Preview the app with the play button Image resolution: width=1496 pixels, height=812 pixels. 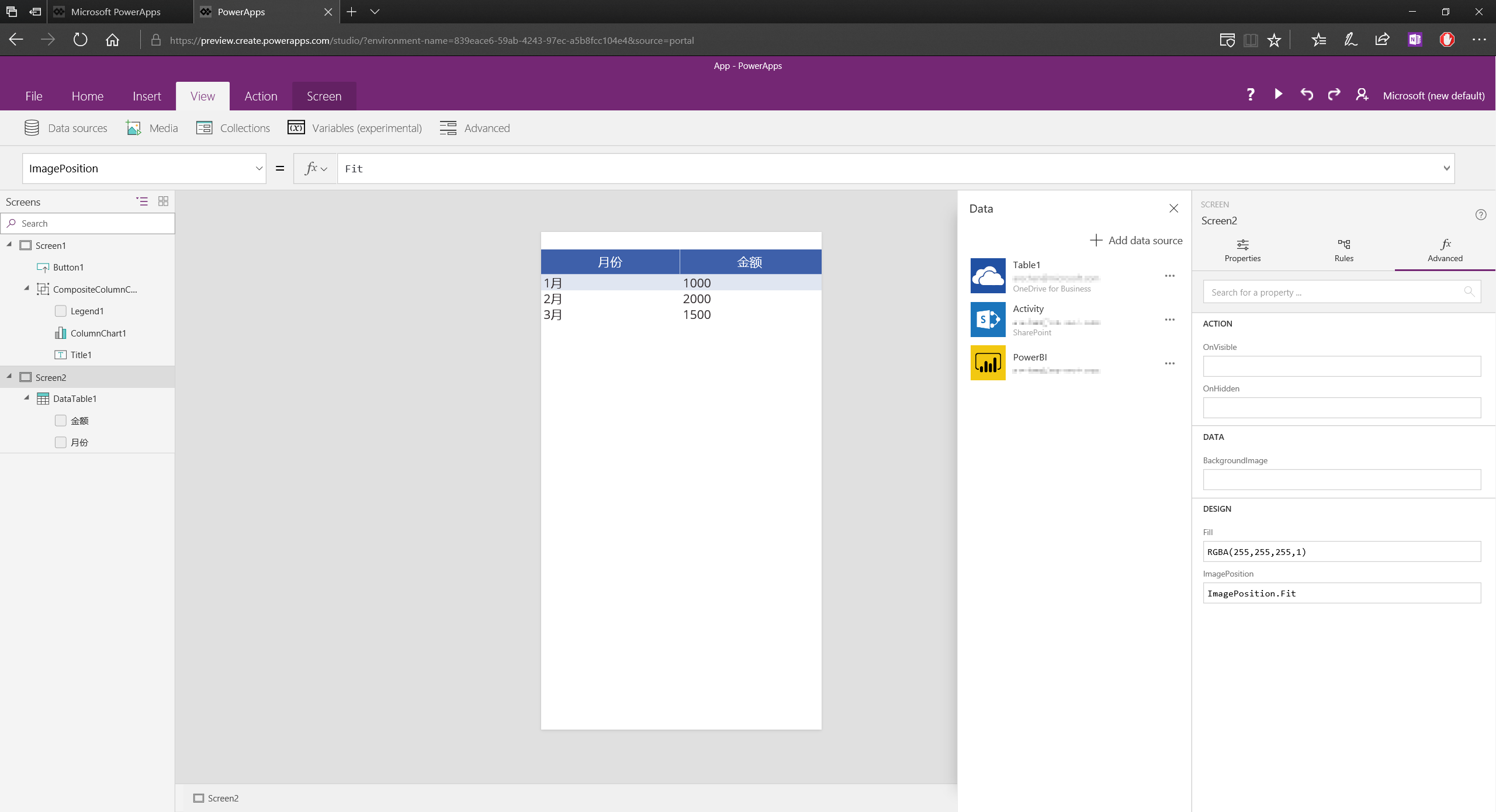point(1278,94)
